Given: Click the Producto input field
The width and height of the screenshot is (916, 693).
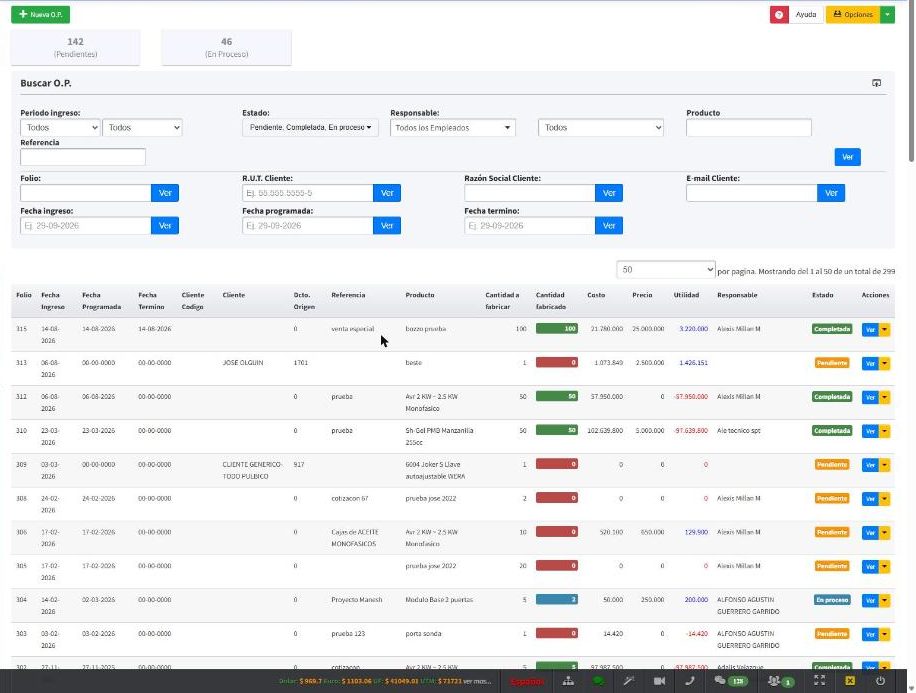Looking at the screenshot, I should 749,127.
